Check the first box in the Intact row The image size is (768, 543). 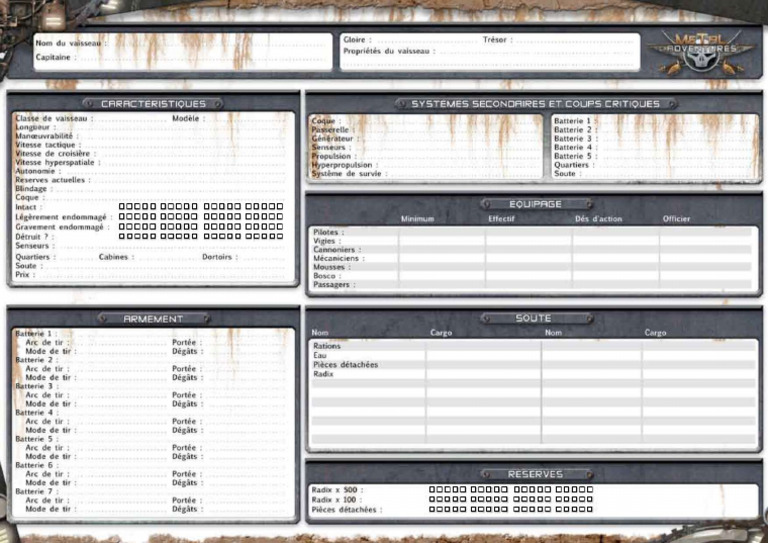[x=123, y=208]
